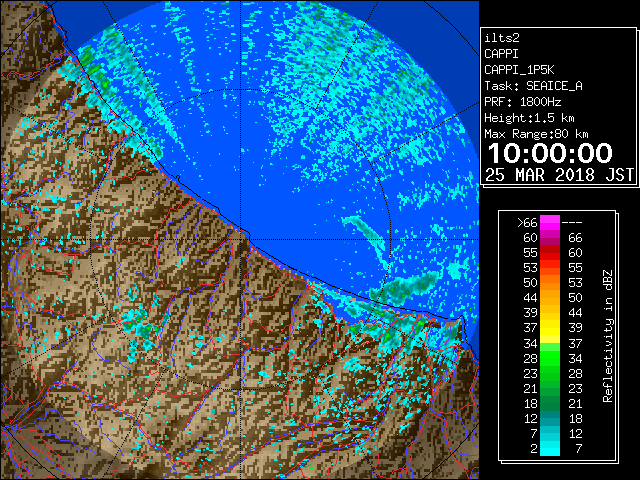Click the '>66' legend value
The width and height of the screenshot is (640, 480).
(x=527, y=223)
